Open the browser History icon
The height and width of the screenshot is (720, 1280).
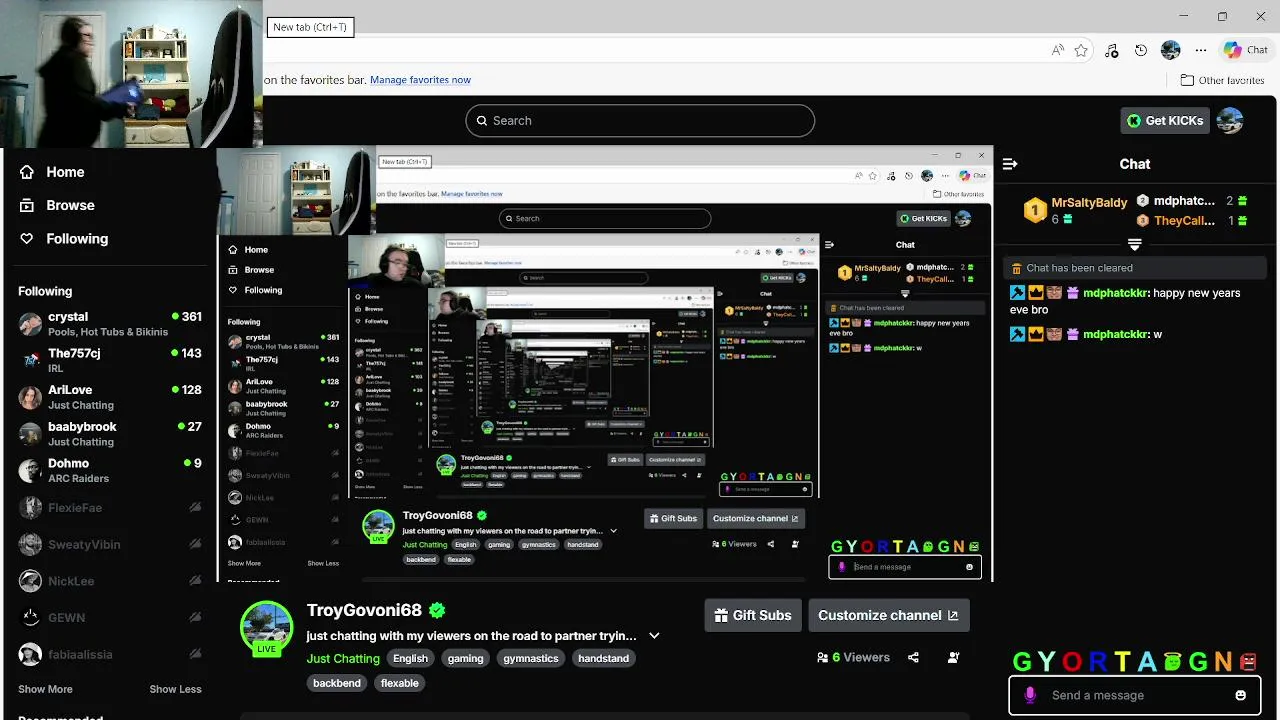pyautogui.click(x=1141, y=50)
